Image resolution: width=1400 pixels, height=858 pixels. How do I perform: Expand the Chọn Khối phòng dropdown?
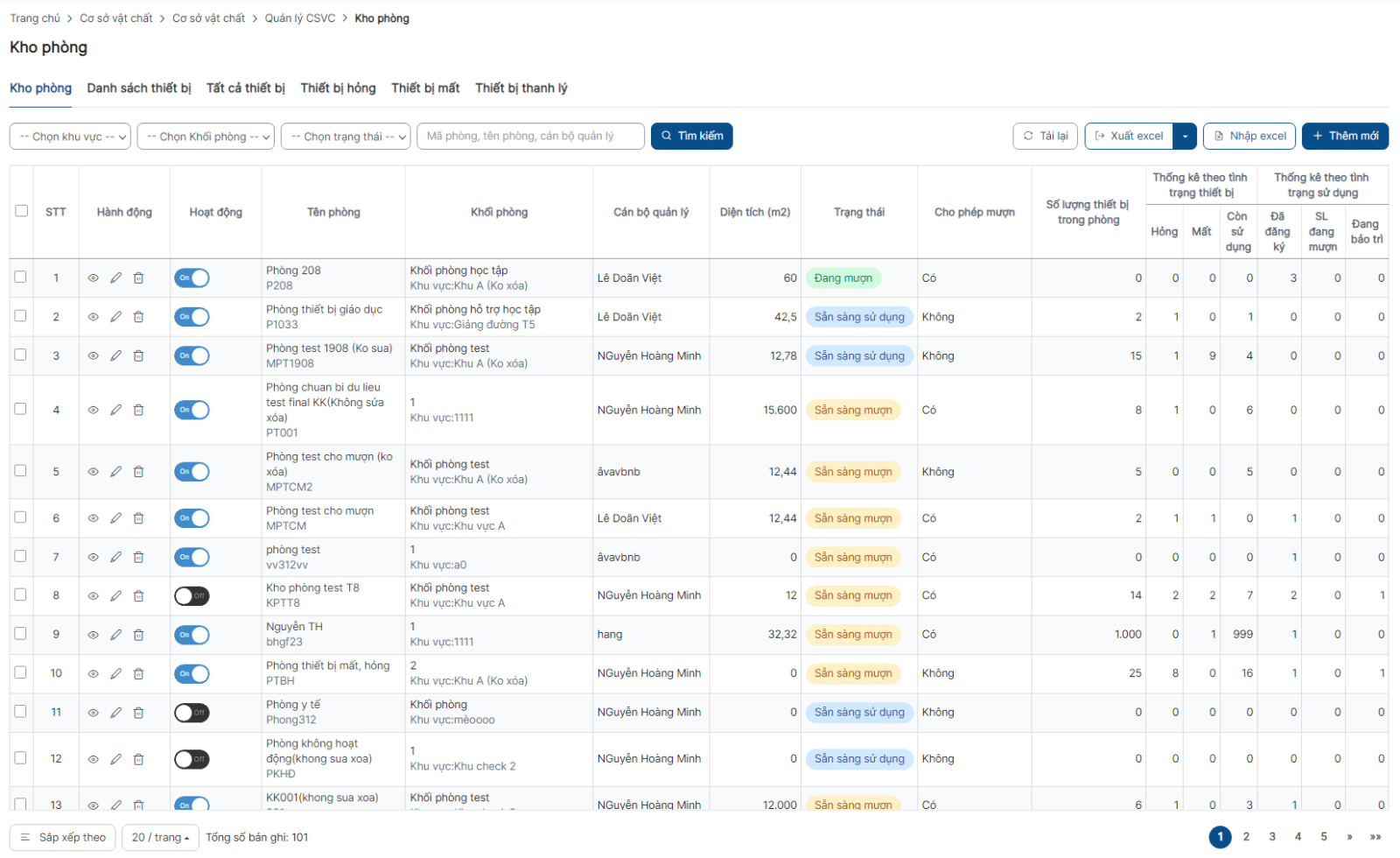click(206, 137)
